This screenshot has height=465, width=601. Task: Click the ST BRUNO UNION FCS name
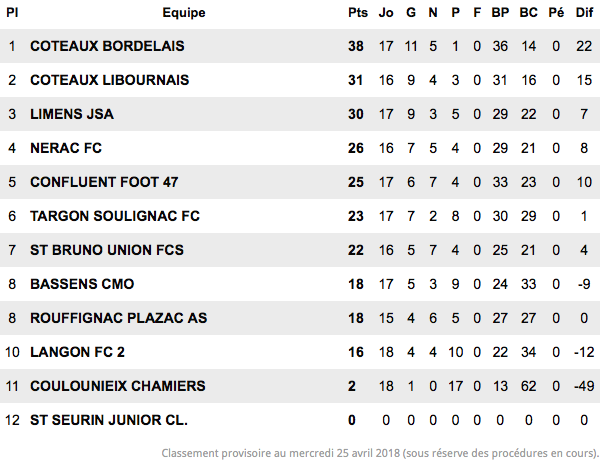pyautogui.click(x=107, y=250)
